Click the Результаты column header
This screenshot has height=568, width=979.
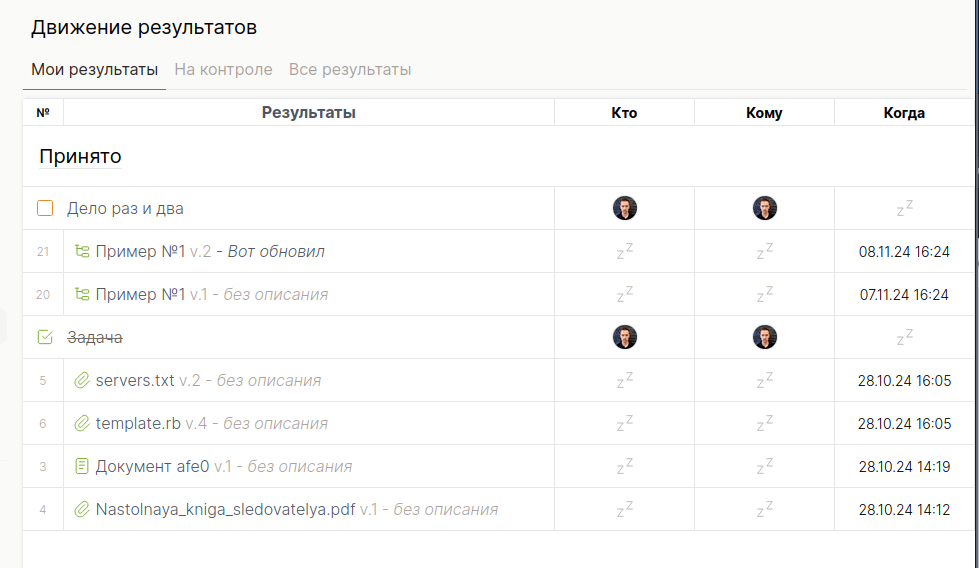(x=308, y=113)
